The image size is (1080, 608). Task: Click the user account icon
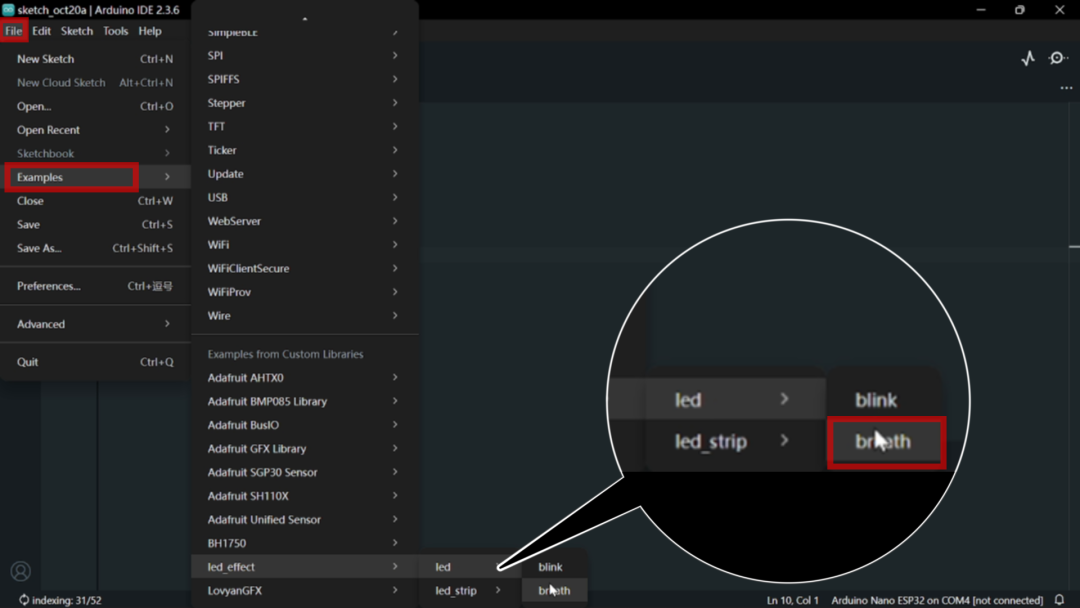[x=20, y=572]
